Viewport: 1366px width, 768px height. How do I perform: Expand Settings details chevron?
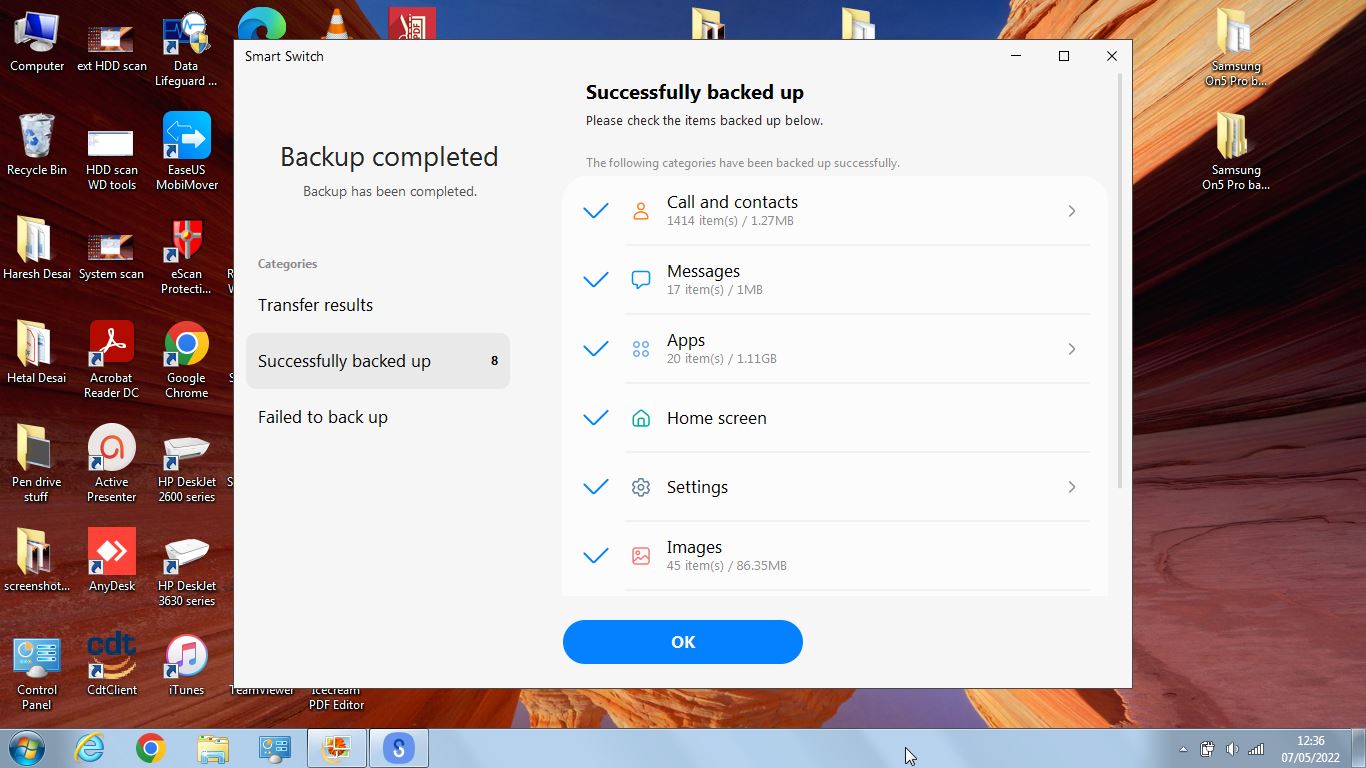[x=1072, y=487]
